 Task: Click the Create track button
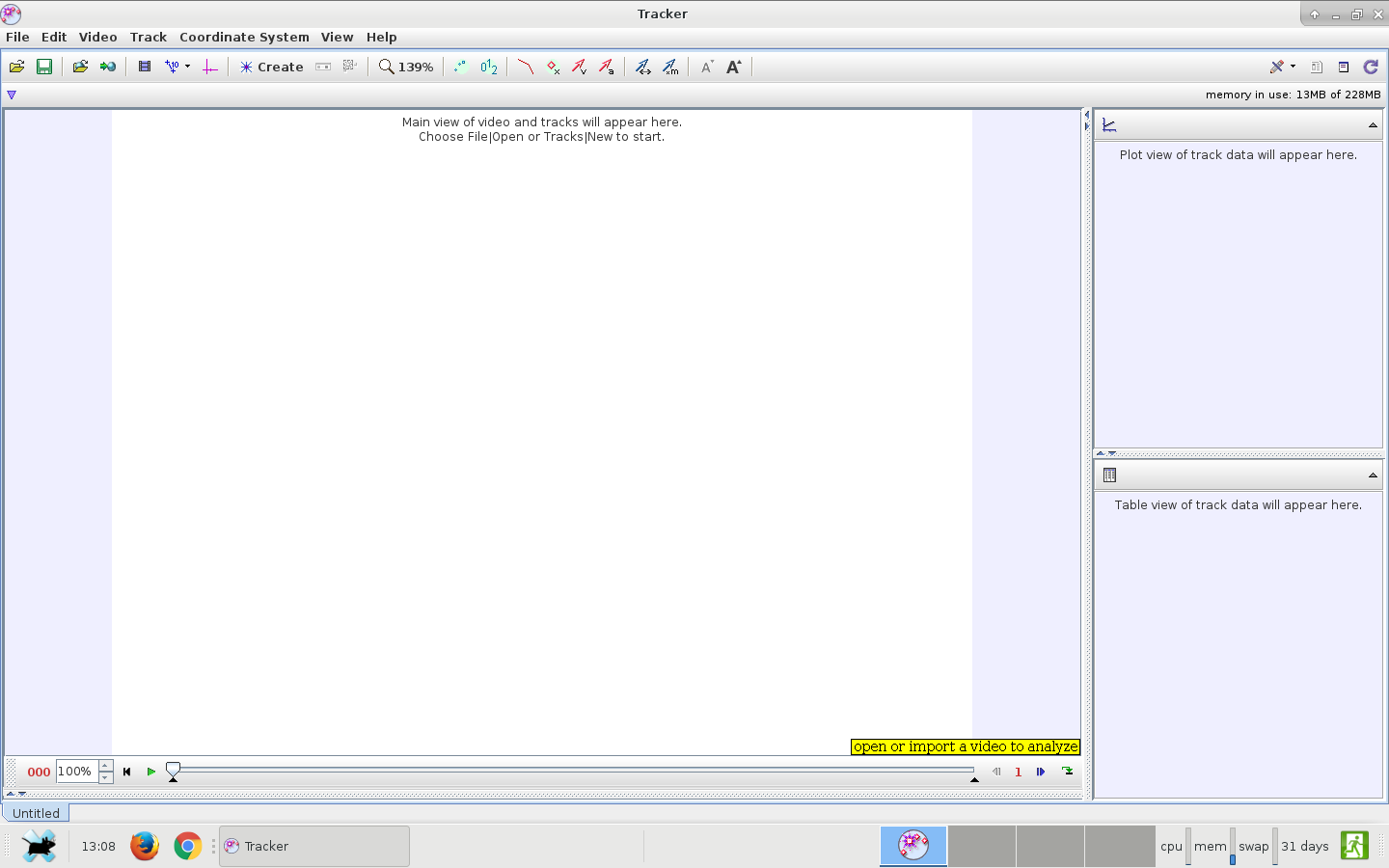pos(272,67)
